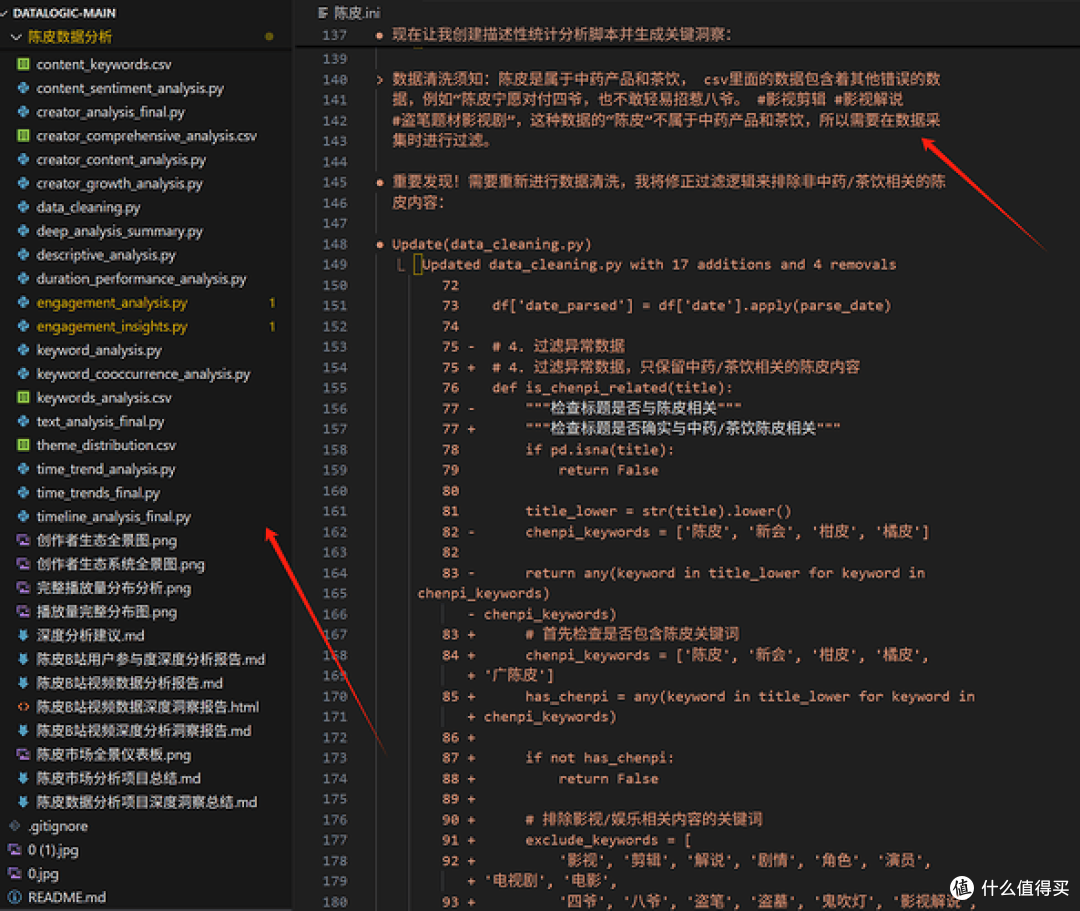Click line number 161 in gutter

(335, 512)
